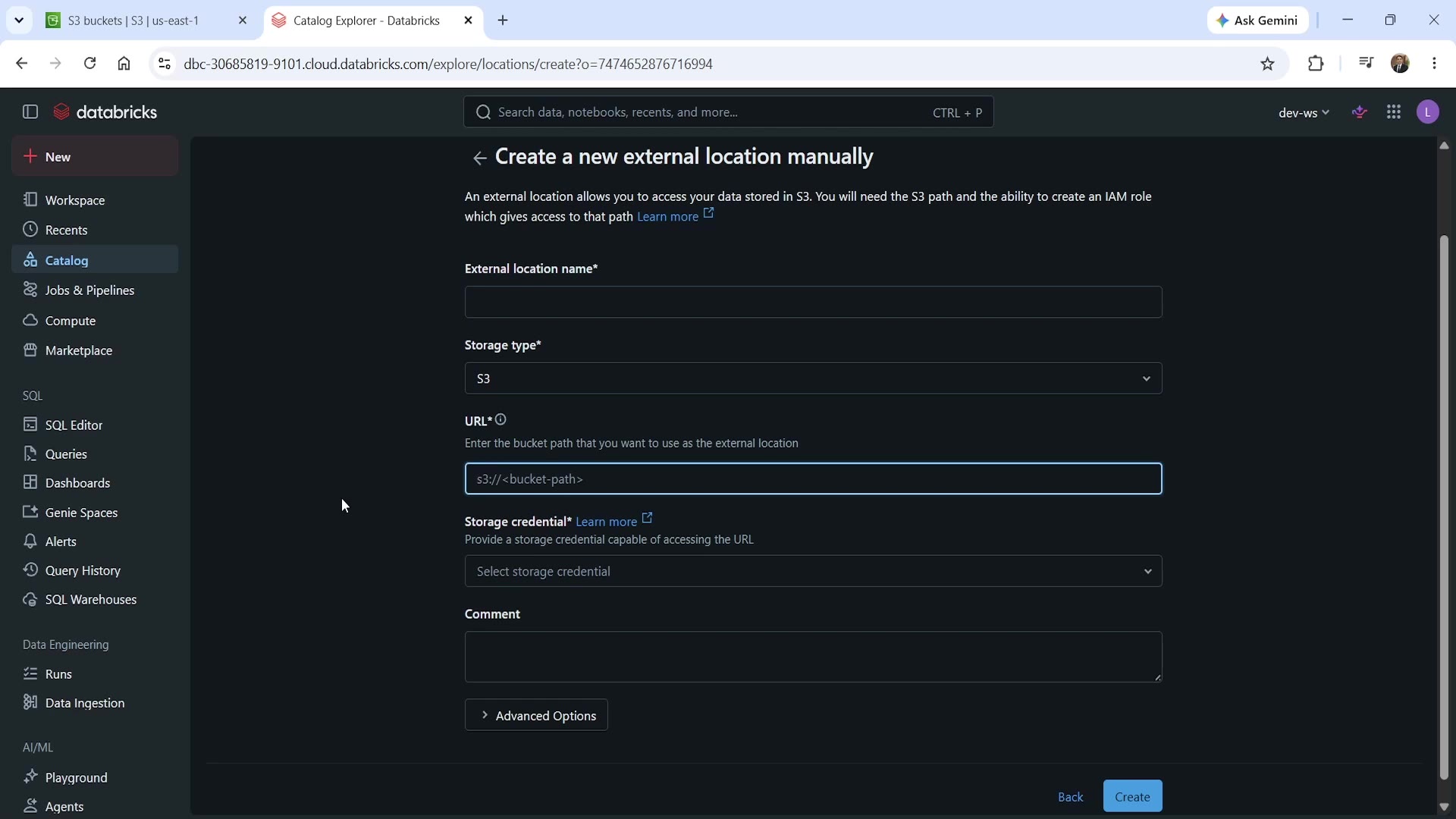
Task: Switch to the S3 buckets browser tab
Action: coord(146,20)
